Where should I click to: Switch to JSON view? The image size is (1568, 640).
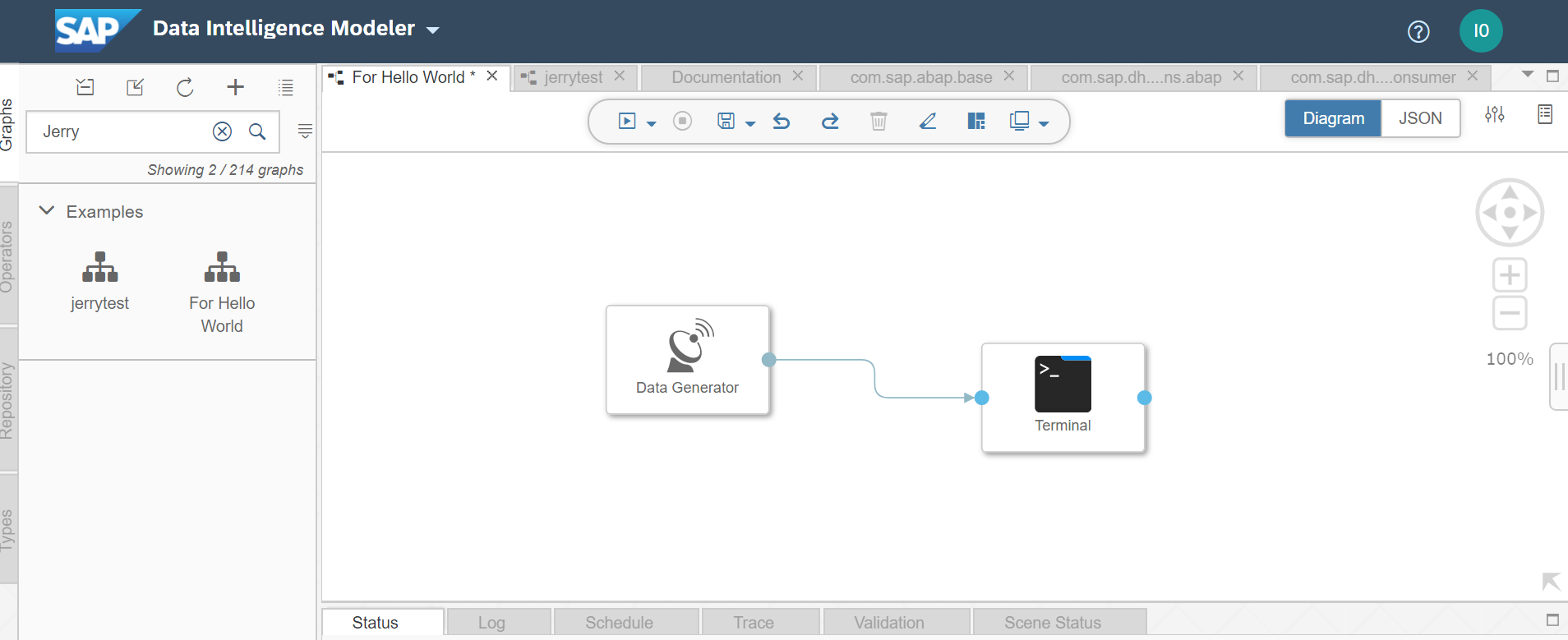pyautogui.click(x=1420, y=118)
